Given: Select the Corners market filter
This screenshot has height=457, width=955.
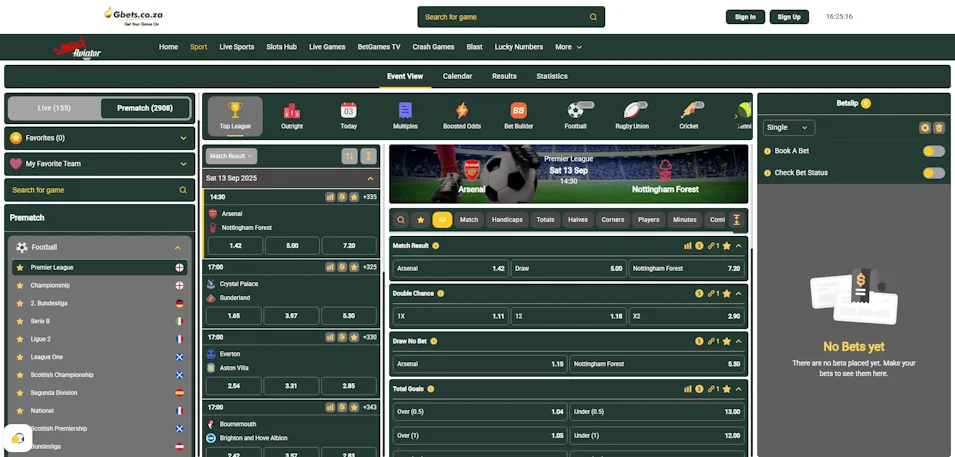Looking at the screenshot, I should (x=613, y=220).
